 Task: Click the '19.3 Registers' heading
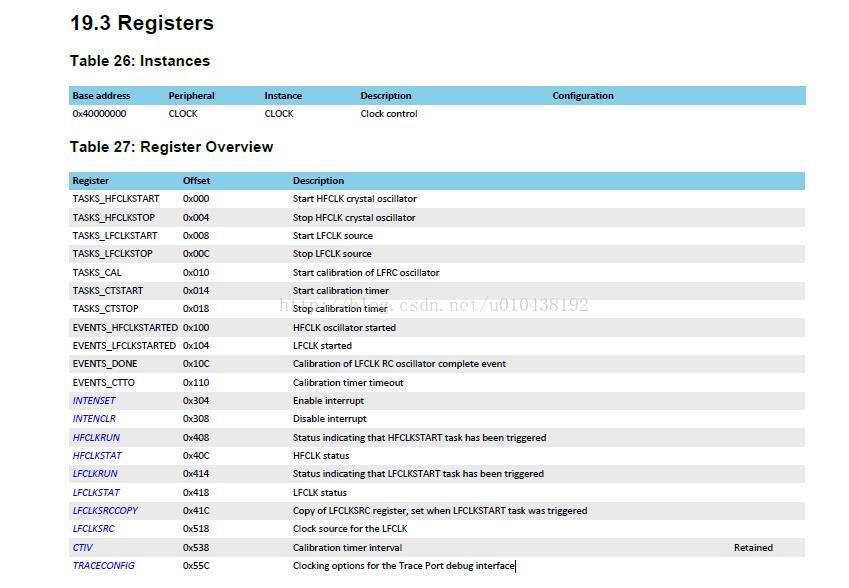pyautogui.click(x=142, y=23)
